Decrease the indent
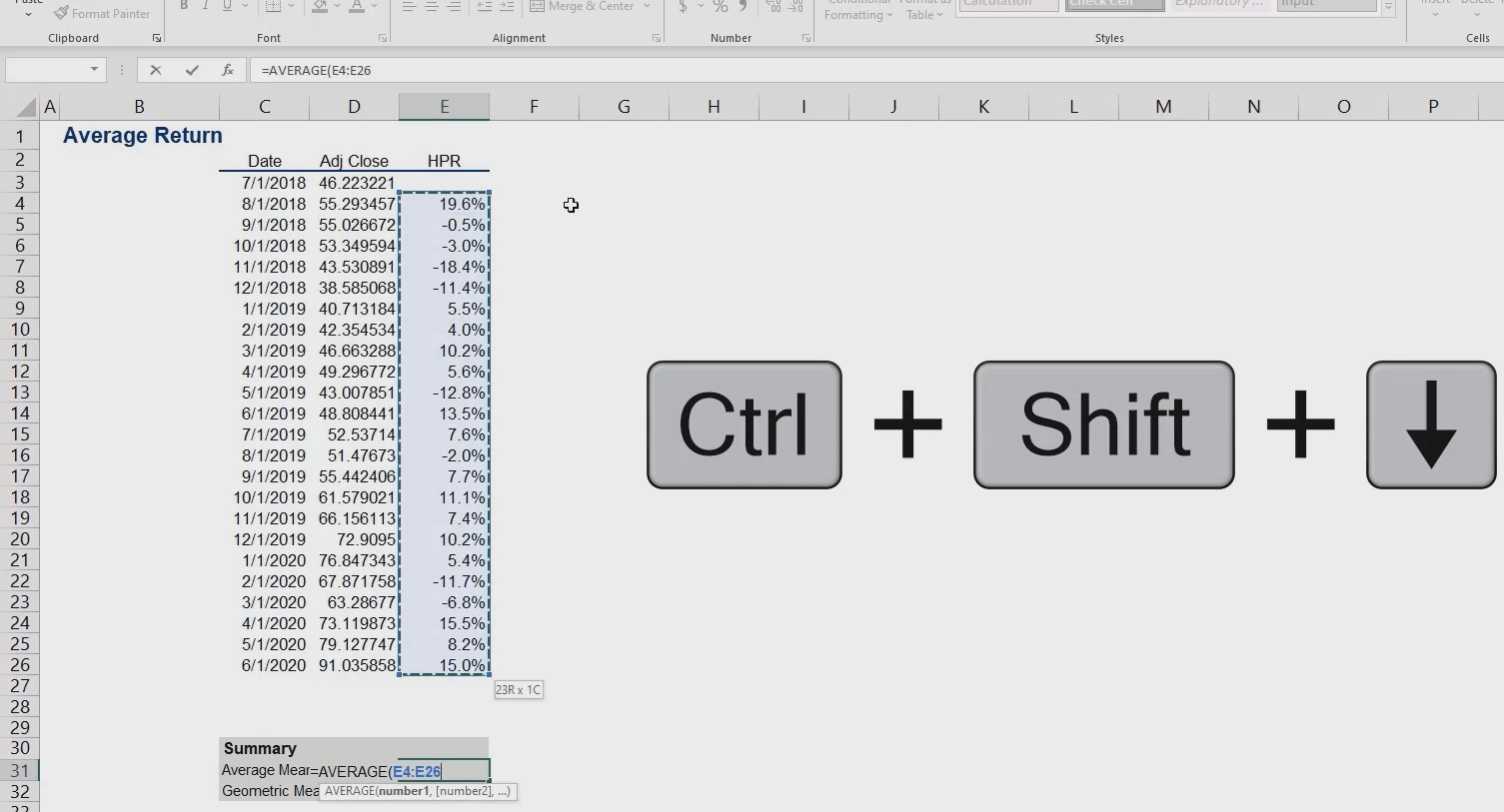This screenshot has width=1504, height=812. (x=485, y=6)
